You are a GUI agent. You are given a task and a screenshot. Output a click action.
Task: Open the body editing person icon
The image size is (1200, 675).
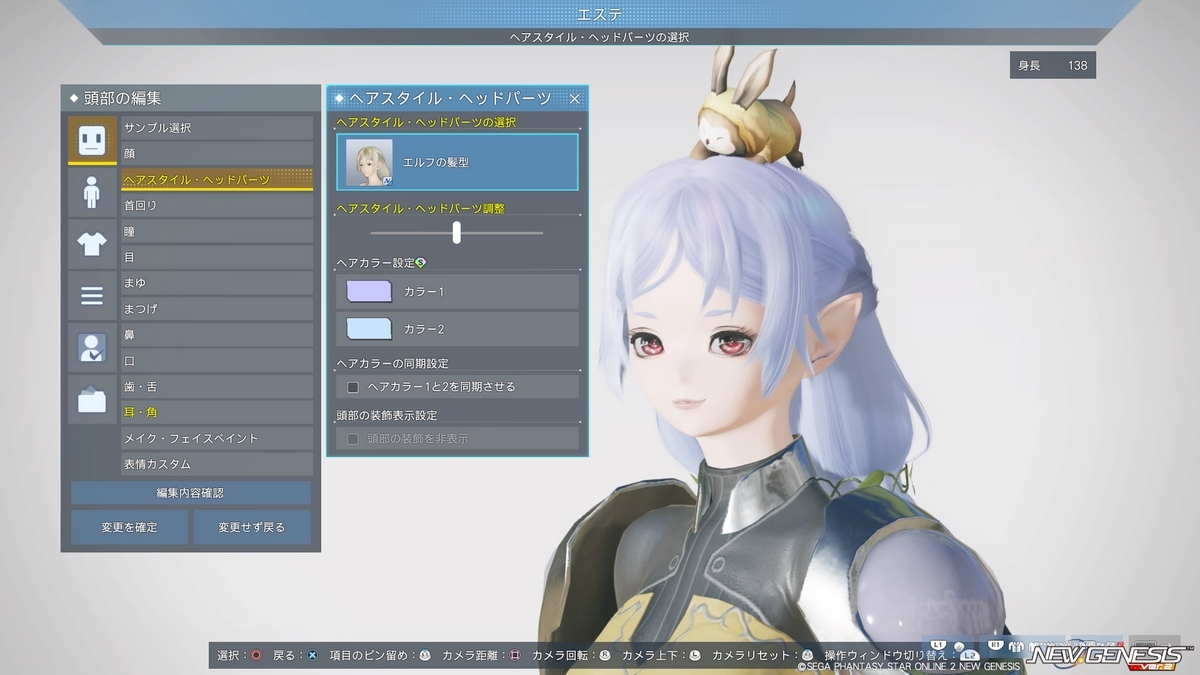click(x=92, y=192)
